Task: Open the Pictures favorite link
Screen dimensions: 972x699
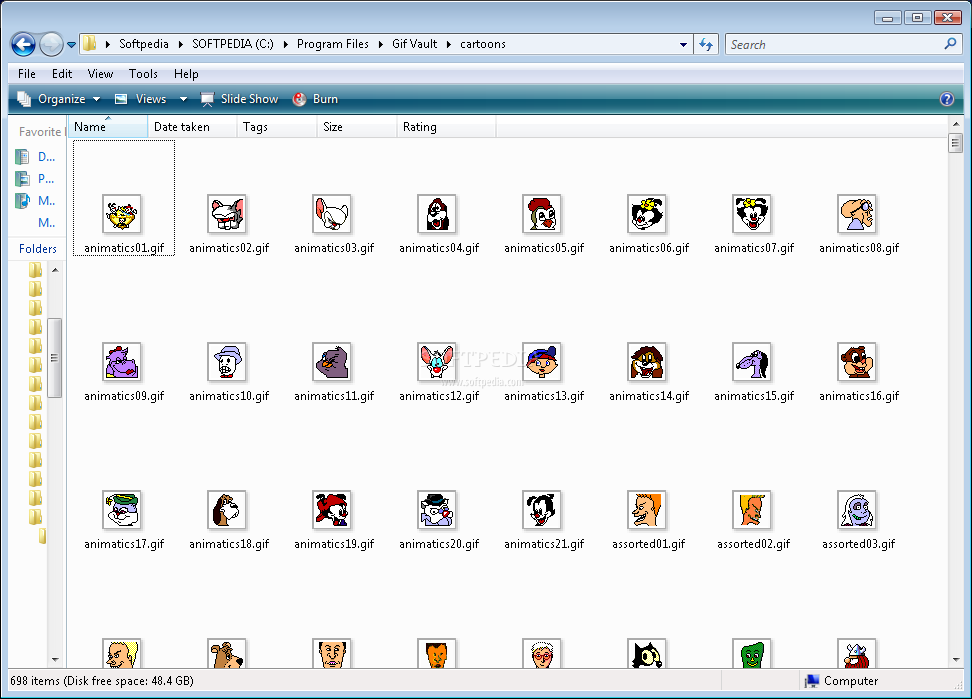Action: pyautogui.click(x=36, y=179)
